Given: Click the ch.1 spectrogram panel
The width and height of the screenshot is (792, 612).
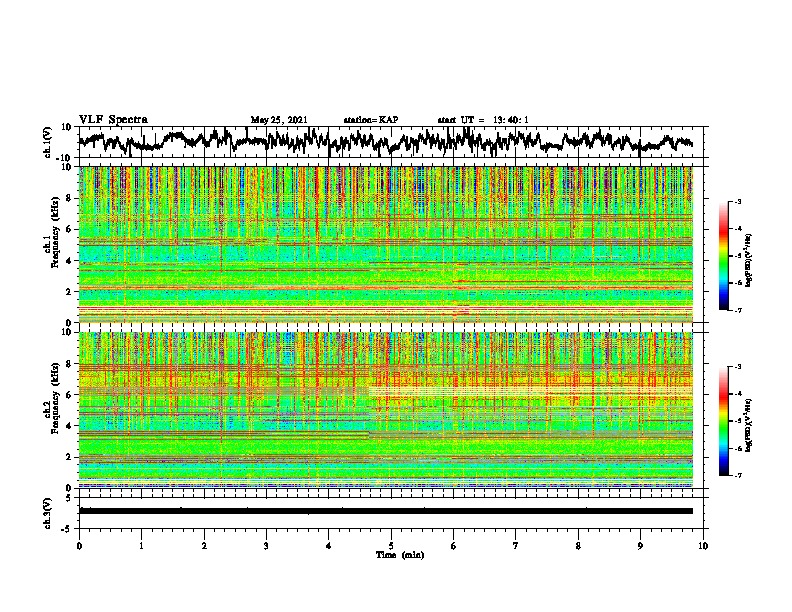Looking at the screenshot, I should click(x=386, y=244).
